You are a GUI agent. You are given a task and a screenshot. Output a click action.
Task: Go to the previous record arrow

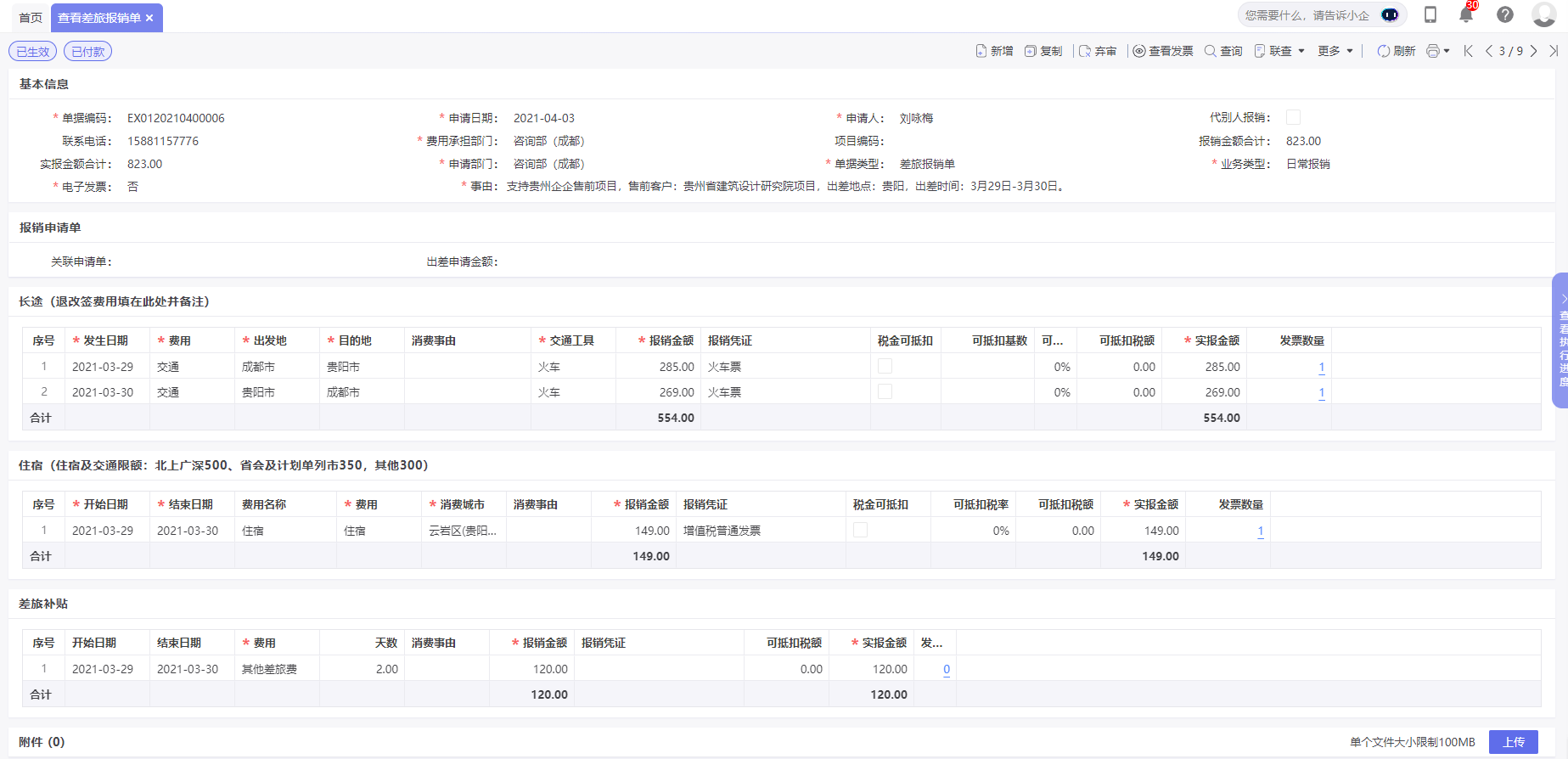1489,51
